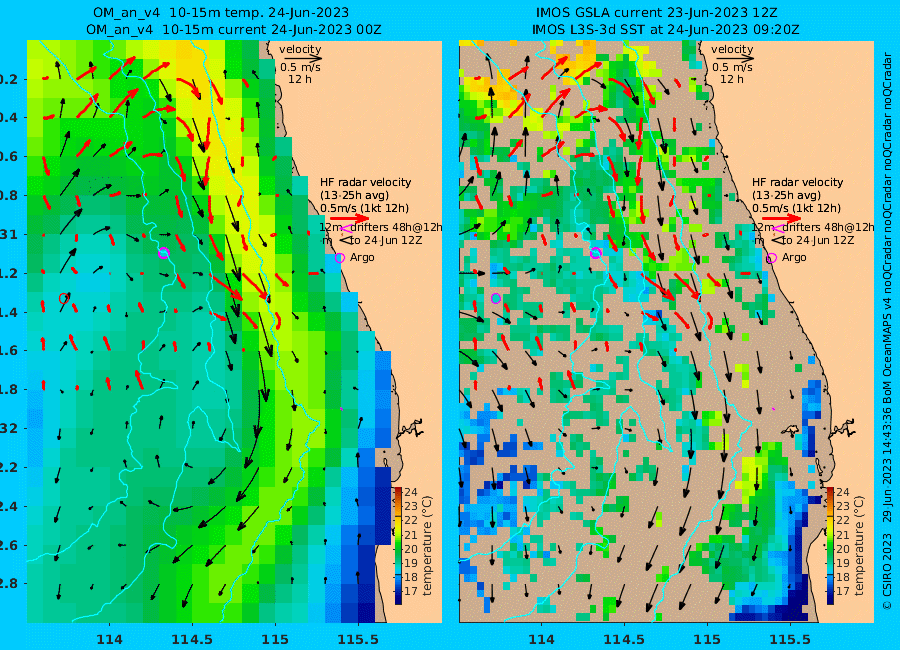Click '0.5 m/s' under right velocity arrow
Viewport: 900px width, 650px height.
(x=732, y=67)
